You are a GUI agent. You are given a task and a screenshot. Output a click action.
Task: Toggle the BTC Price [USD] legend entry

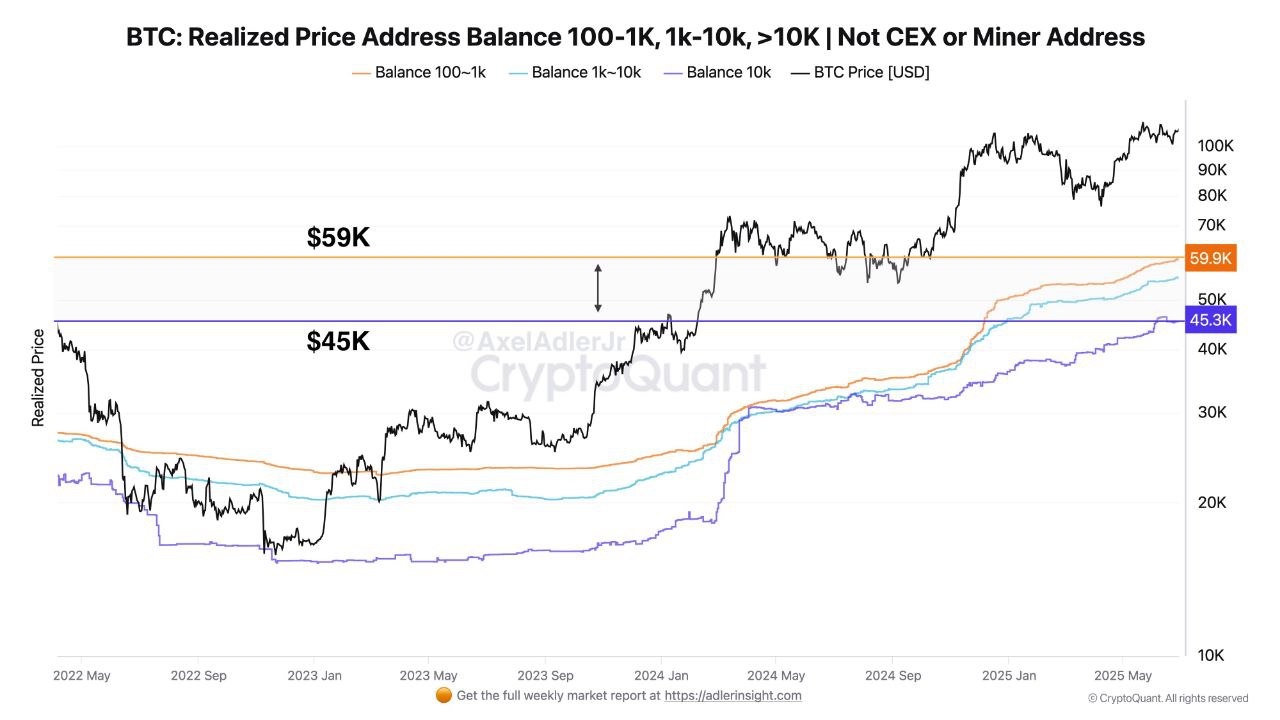(860, 72)
